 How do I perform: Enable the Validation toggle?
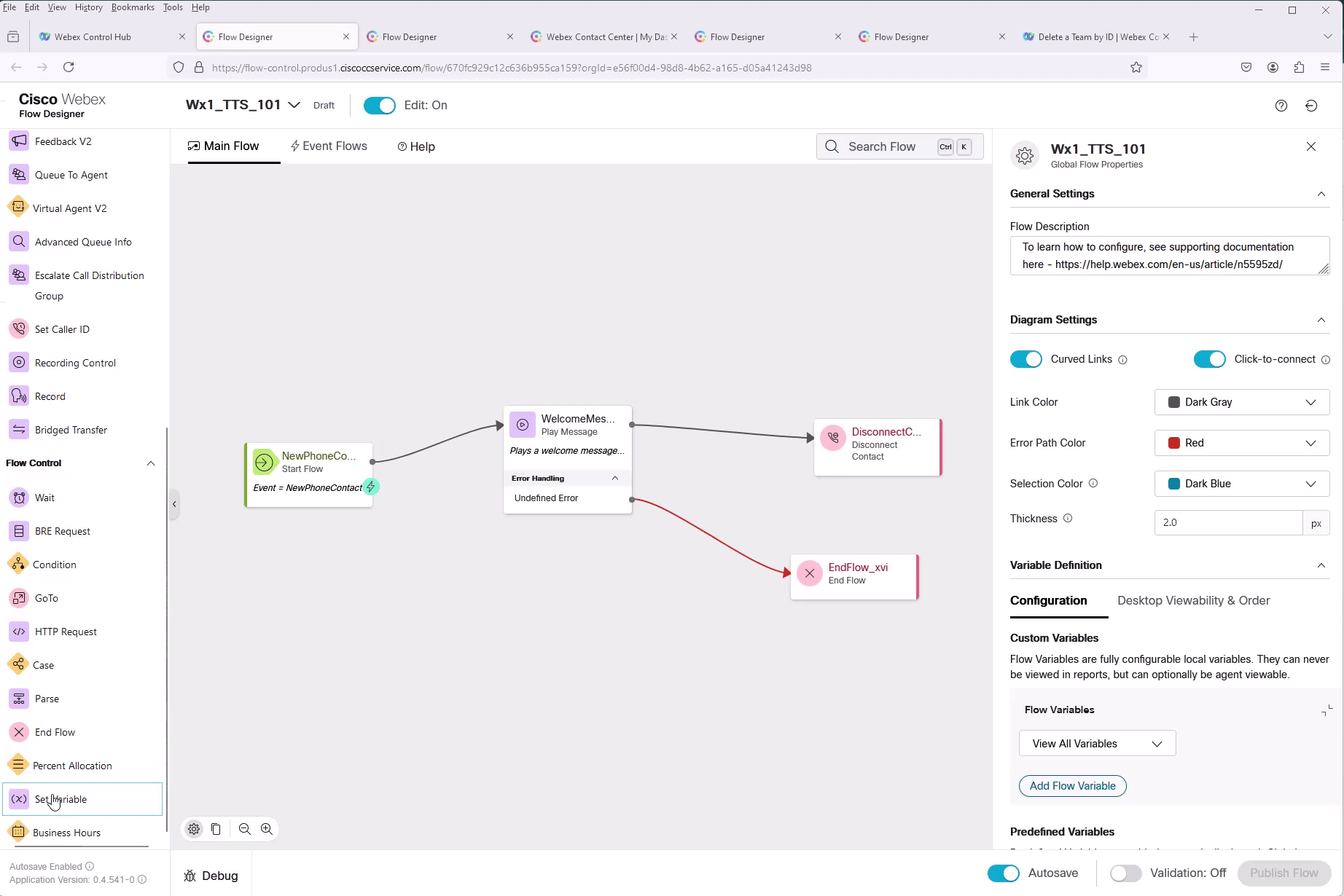(x=1125, y=873)
